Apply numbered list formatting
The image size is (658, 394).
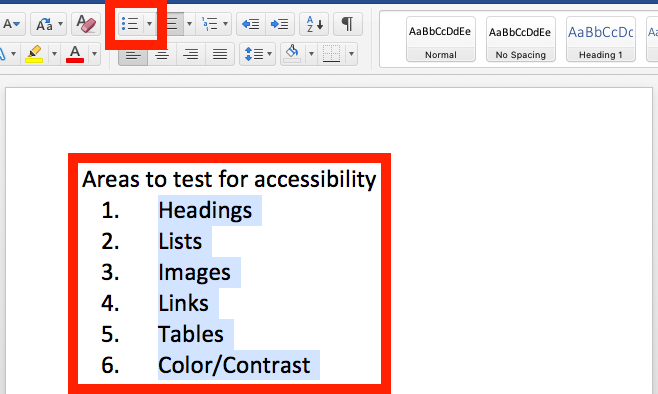[x=172, y=24]
